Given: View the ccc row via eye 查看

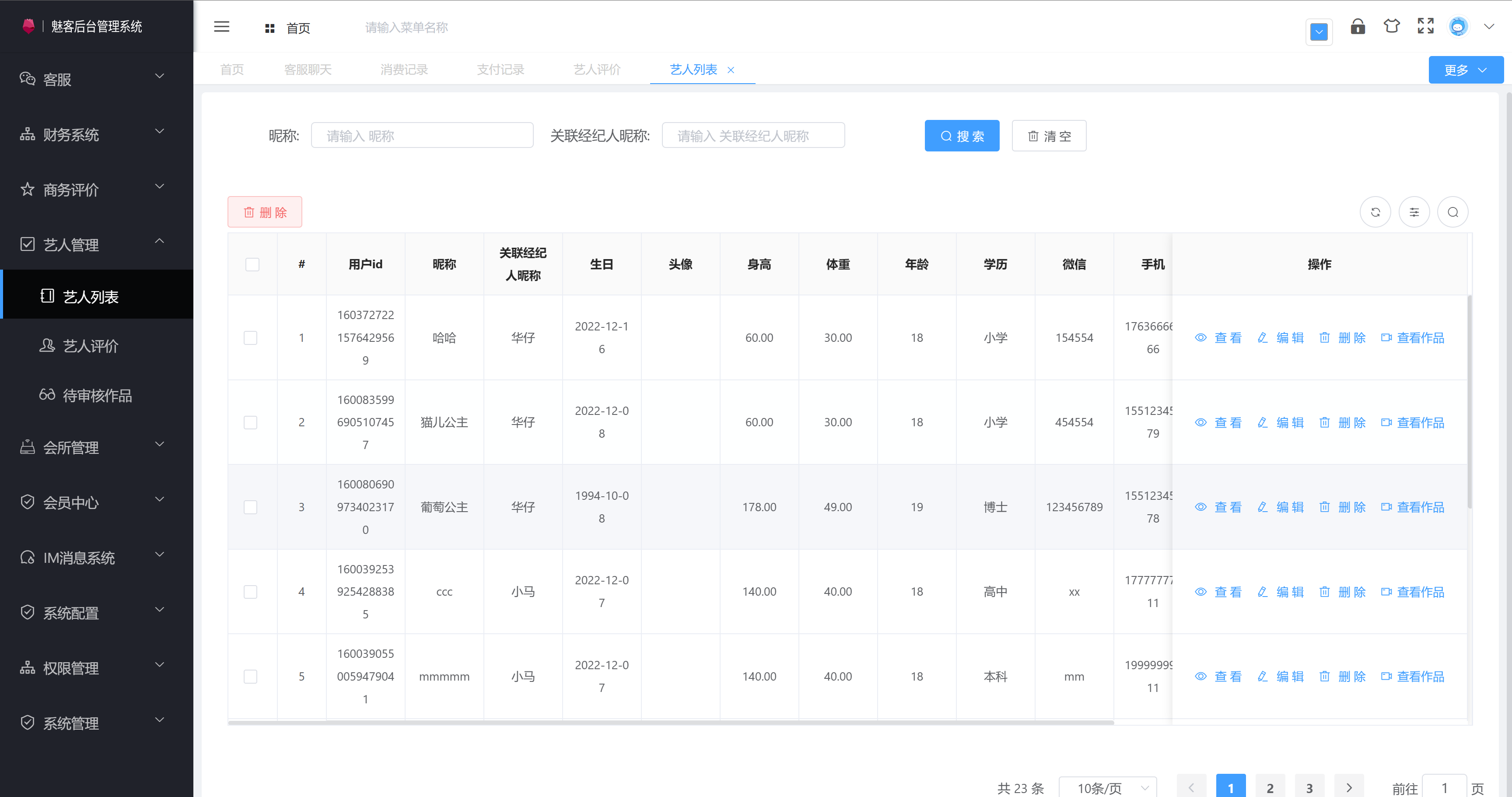Looking at the screenshot, I should click(1218, 591).
